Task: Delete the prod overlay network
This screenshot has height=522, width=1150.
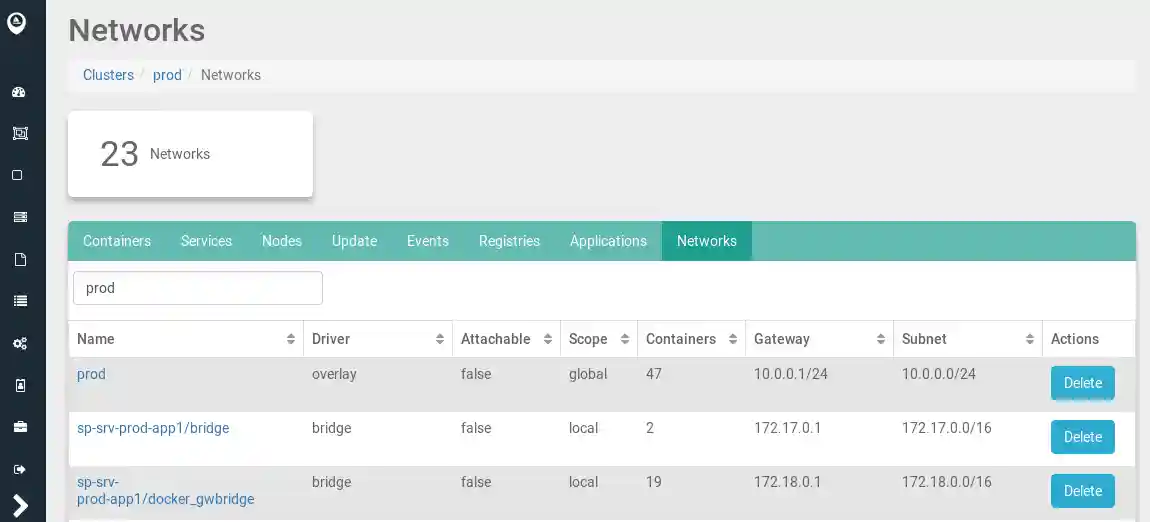Action: pyautogui.click(x=1083, y=383)
